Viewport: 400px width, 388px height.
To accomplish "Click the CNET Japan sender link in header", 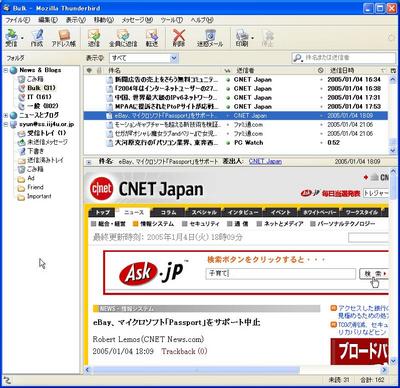I will [x=265, y=161].
